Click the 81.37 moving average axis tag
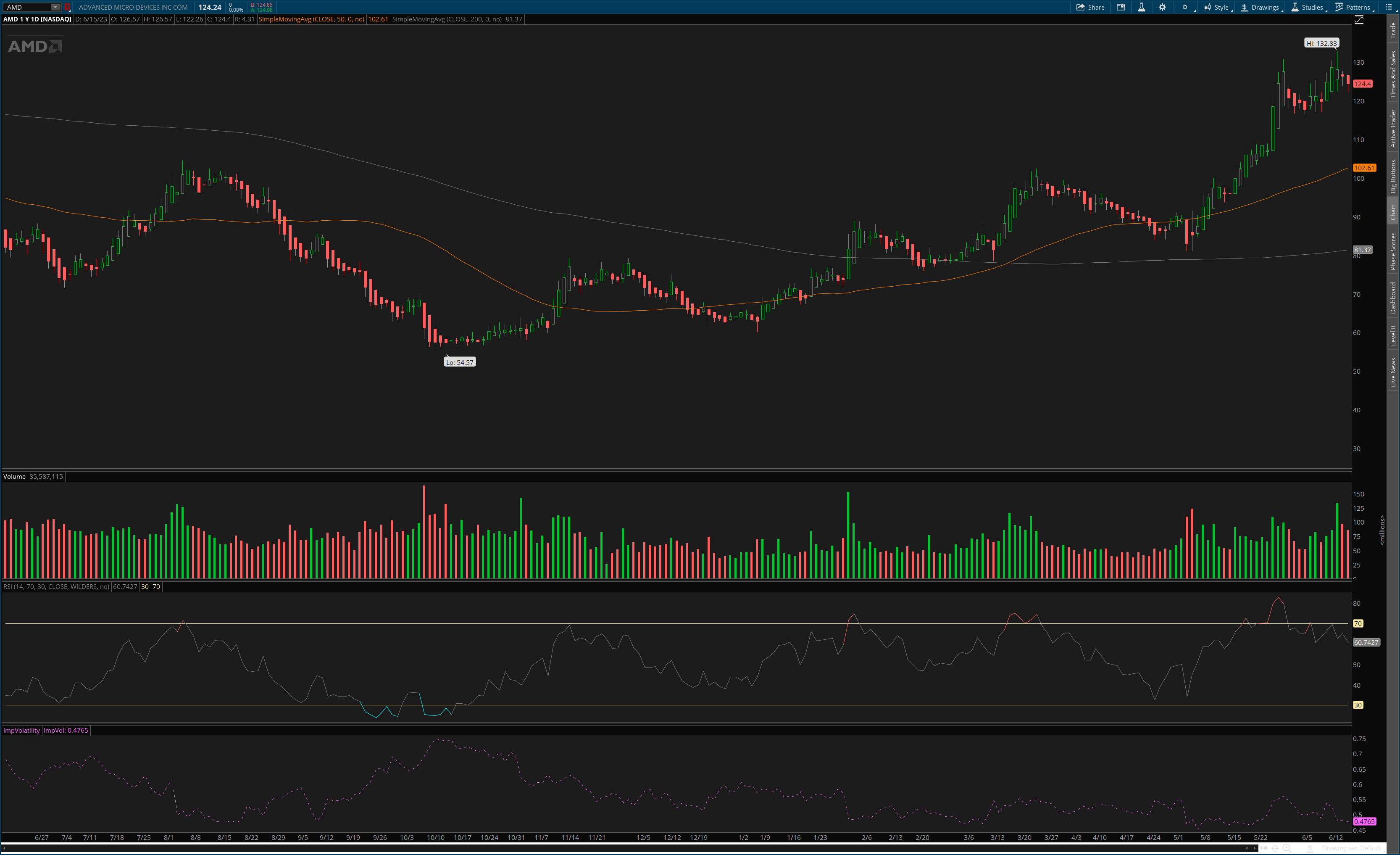 click(x=1363, y=250)
